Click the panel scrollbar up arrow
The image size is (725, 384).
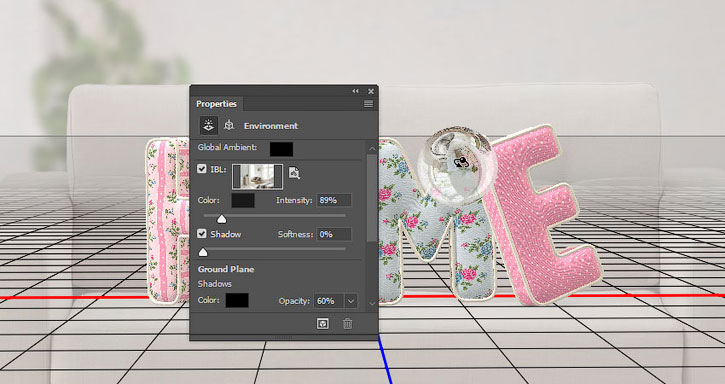[x=372, y=149]
